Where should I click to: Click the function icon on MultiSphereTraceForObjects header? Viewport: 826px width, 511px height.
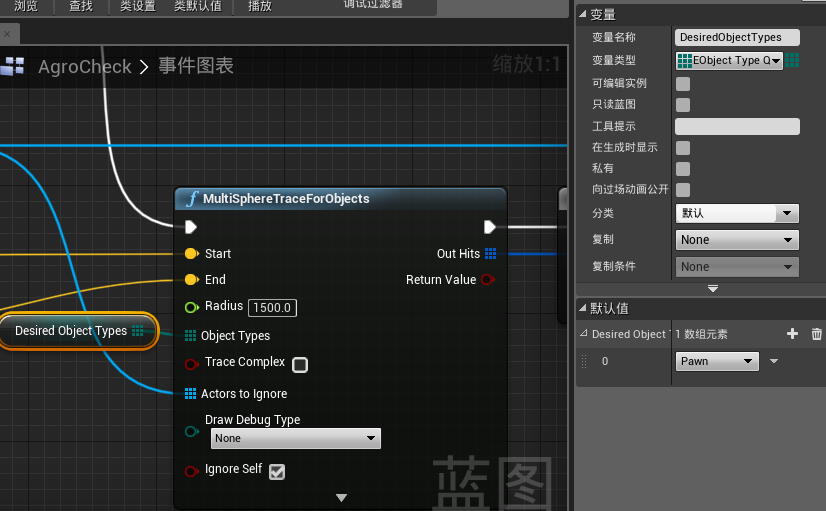pyautogui.click(x=192, y=199)
